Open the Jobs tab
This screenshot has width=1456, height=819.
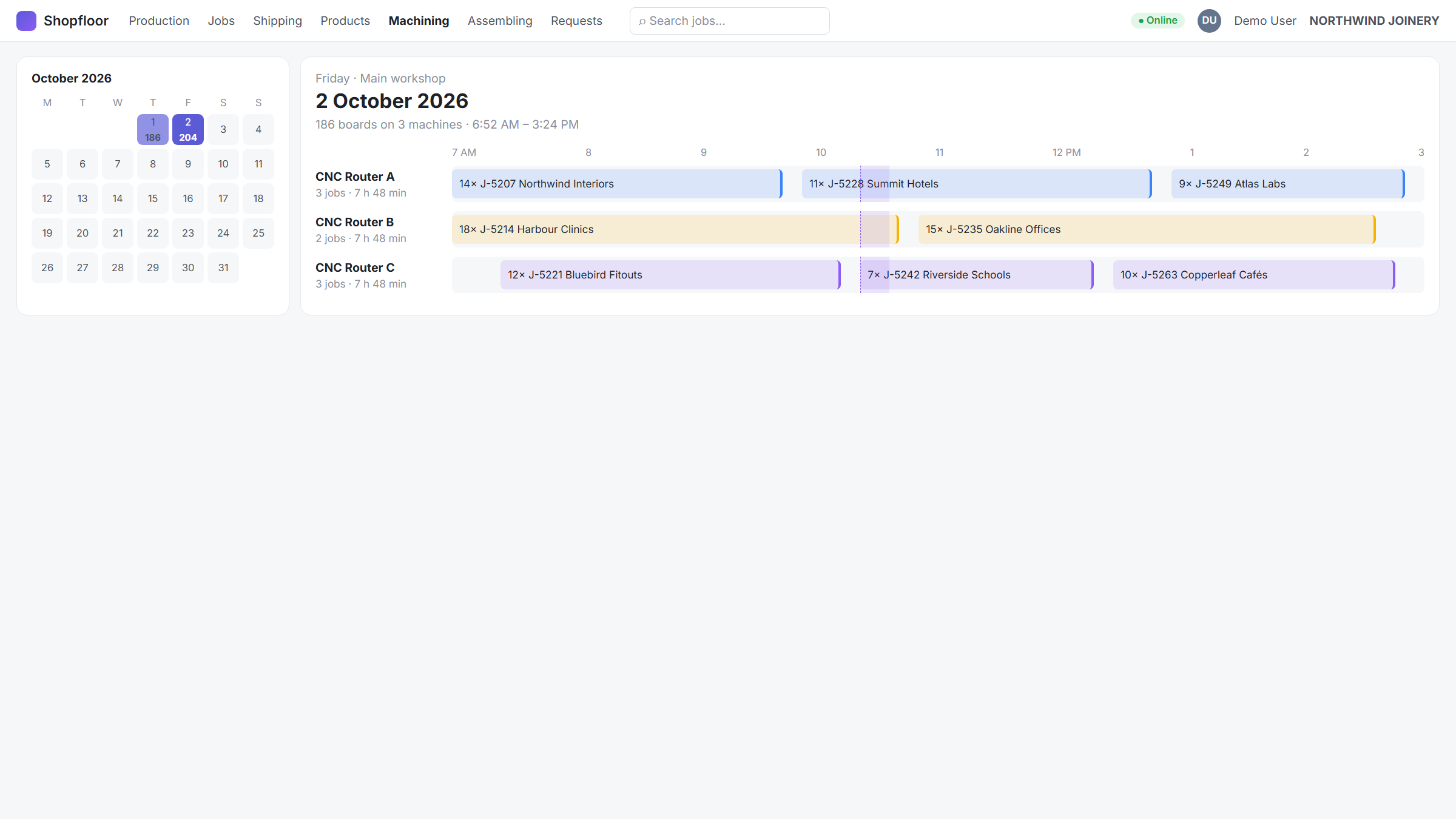point(221,21)
